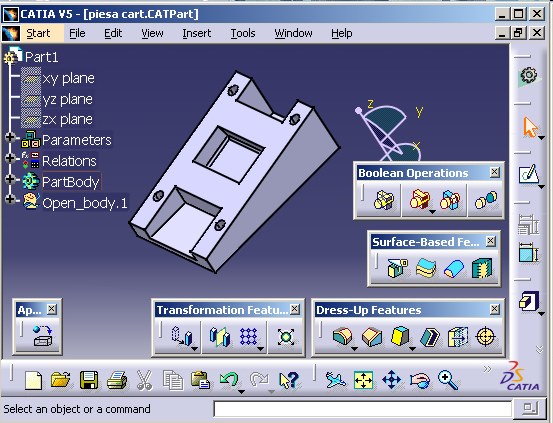Select the arrow cursor tool on right toolbar
This screenshot has width=553, height=423.
click(x=530, y=127)
